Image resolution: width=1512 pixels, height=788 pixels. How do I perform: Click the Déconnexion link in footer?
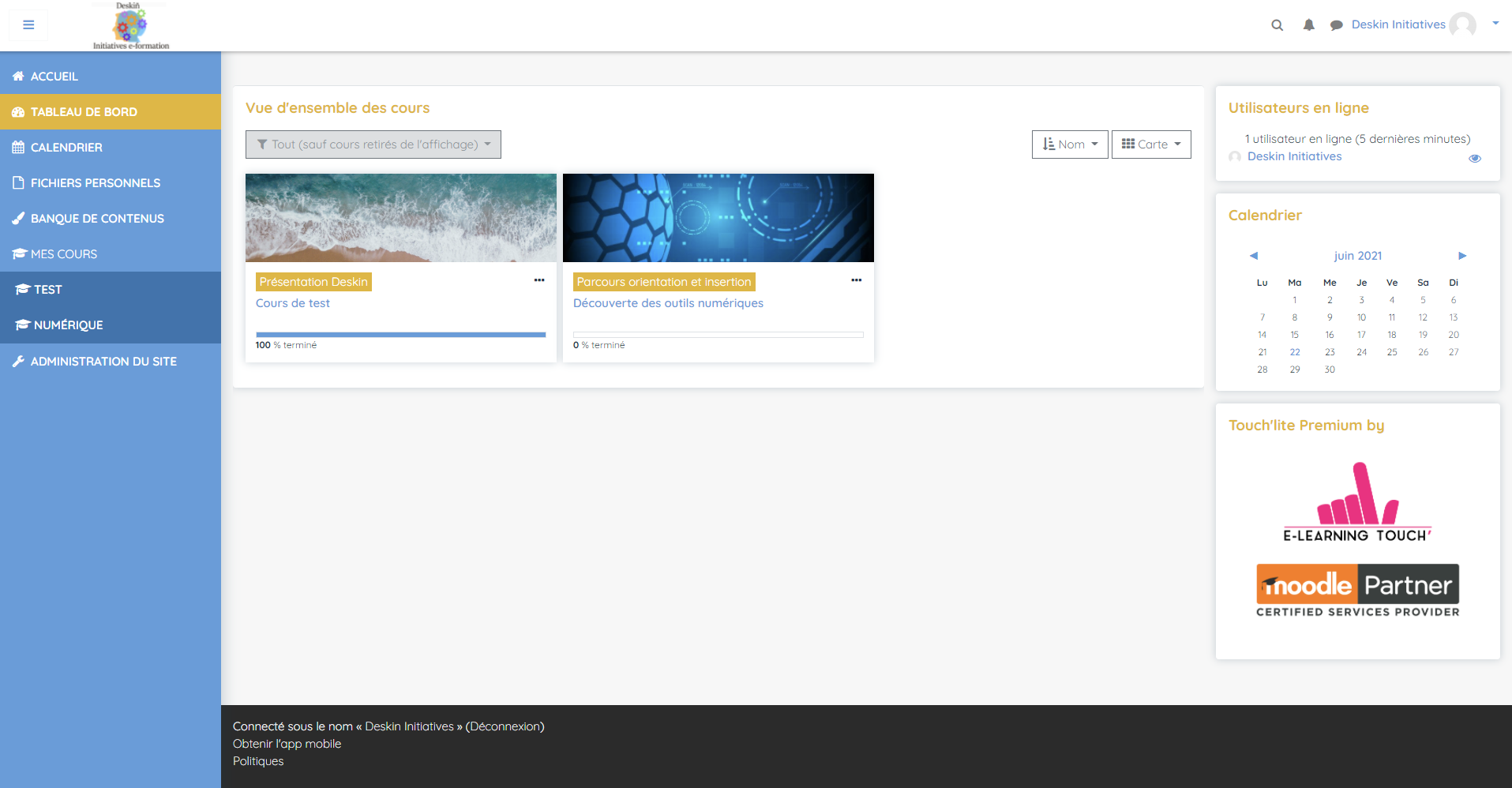505,726
